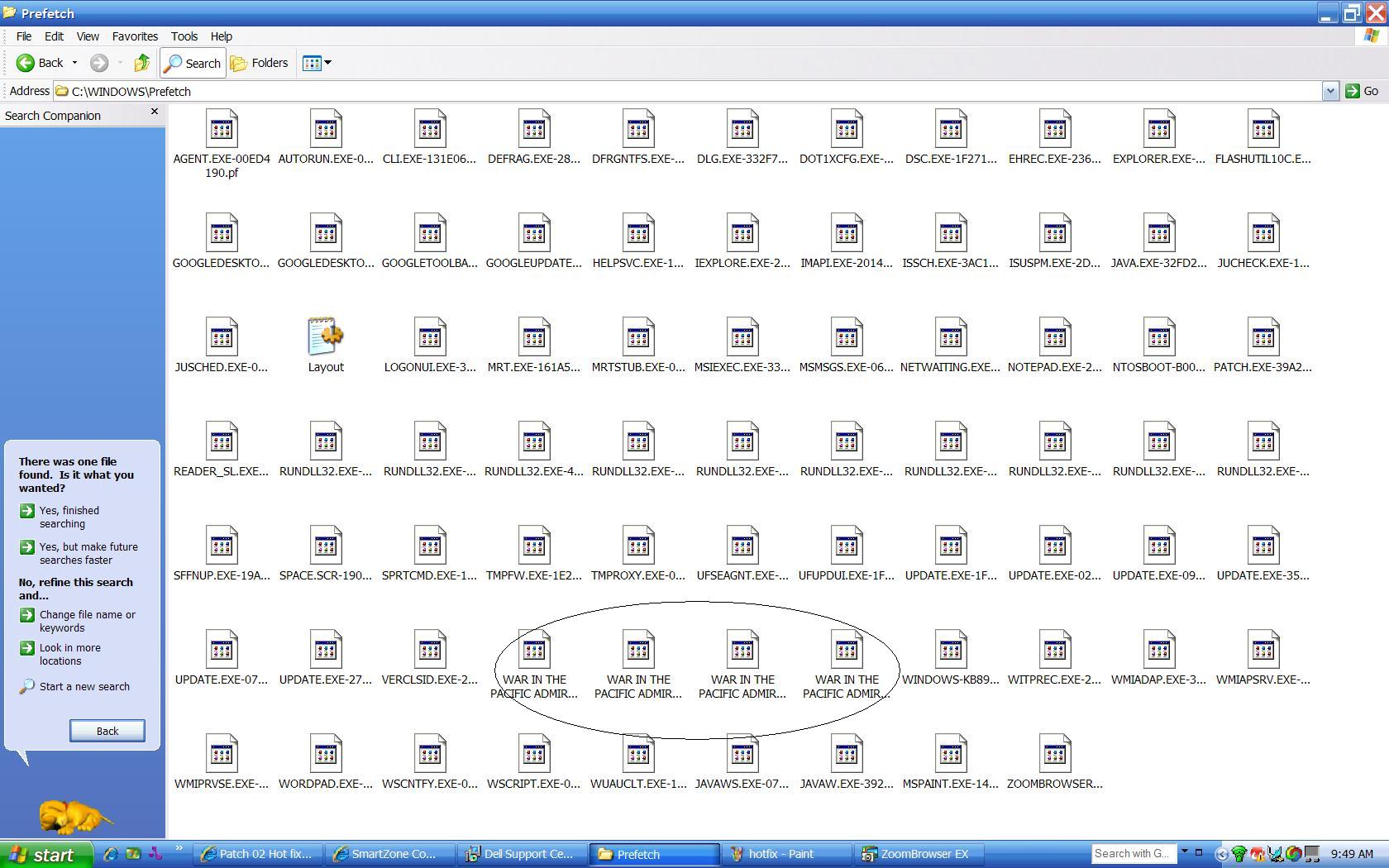Toggle the Search companion pane
The image size is (1389, 868).
pyautogui.click(x=193, y=63)
